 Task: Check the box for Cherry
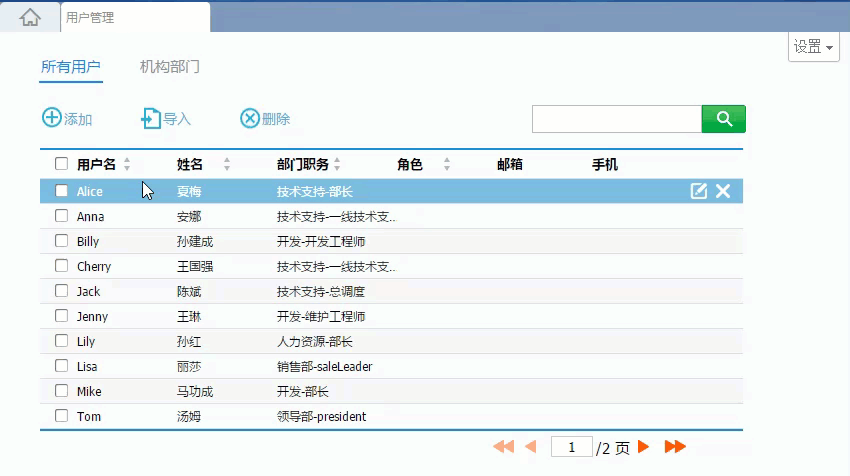(61, 266)
